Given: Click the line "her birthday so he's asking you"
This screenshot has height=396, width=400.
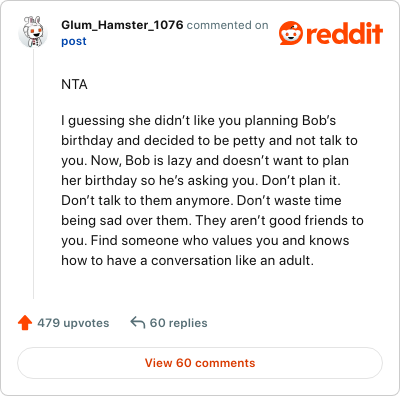Looking at the screenshot, I should pyautogui.click(x=201, y=181).
